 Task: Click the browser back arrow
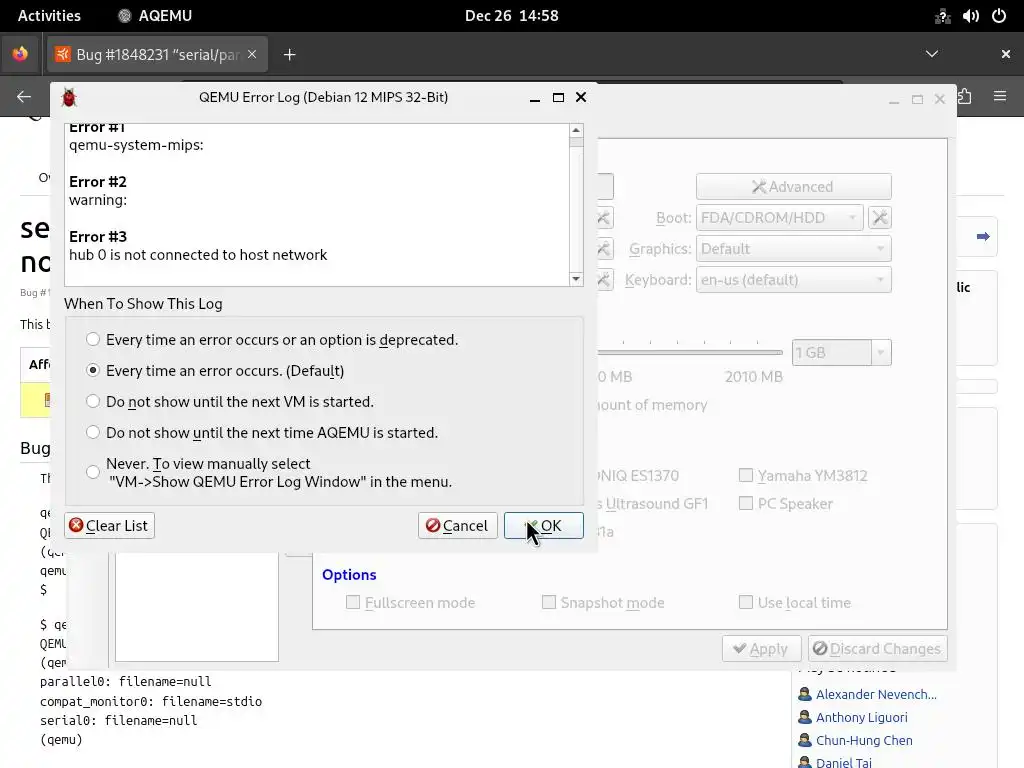(x=24, y=97)
